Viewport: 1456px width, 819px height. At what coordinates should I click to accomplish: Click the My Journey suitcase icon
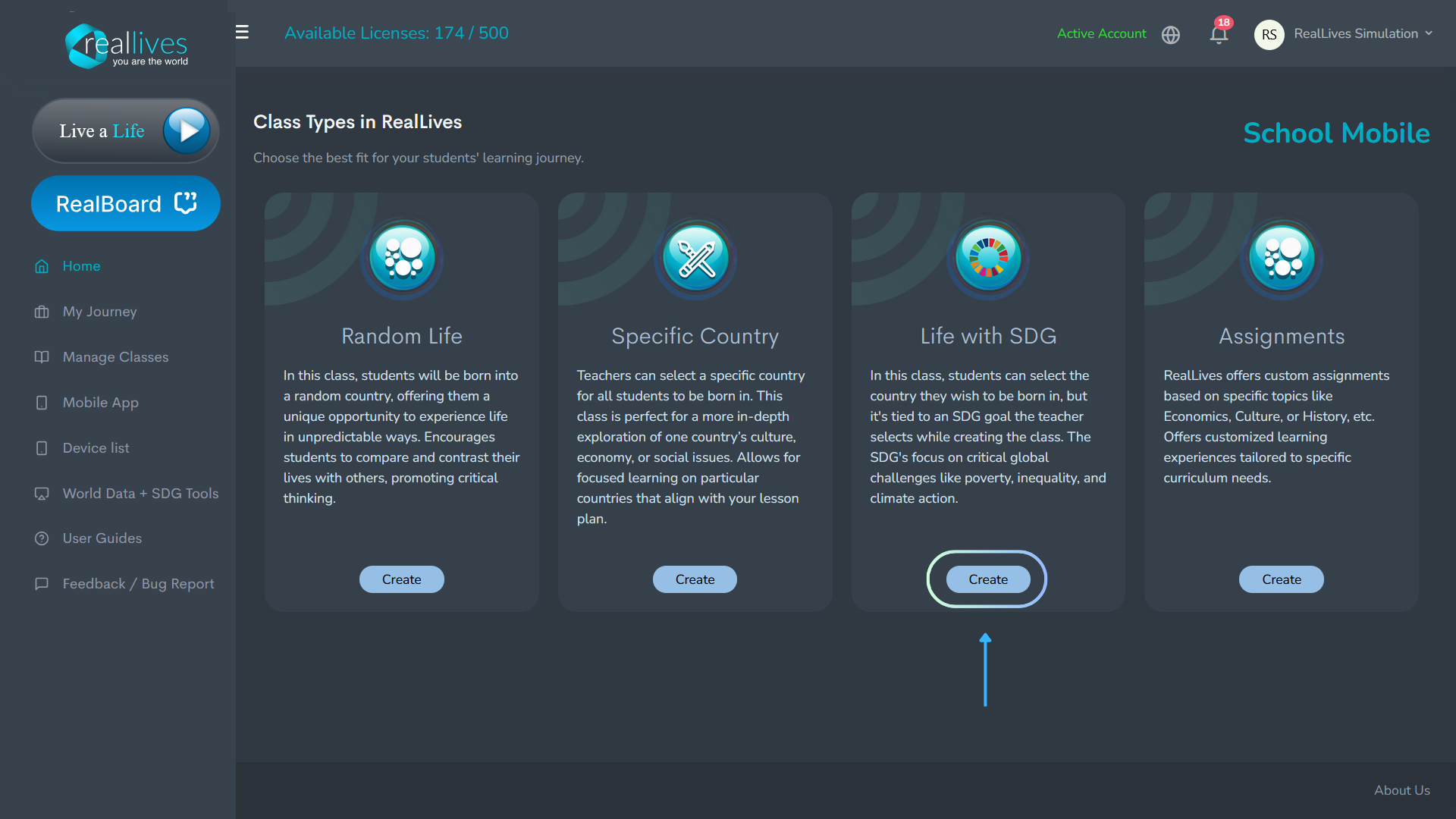pos(42,312)
